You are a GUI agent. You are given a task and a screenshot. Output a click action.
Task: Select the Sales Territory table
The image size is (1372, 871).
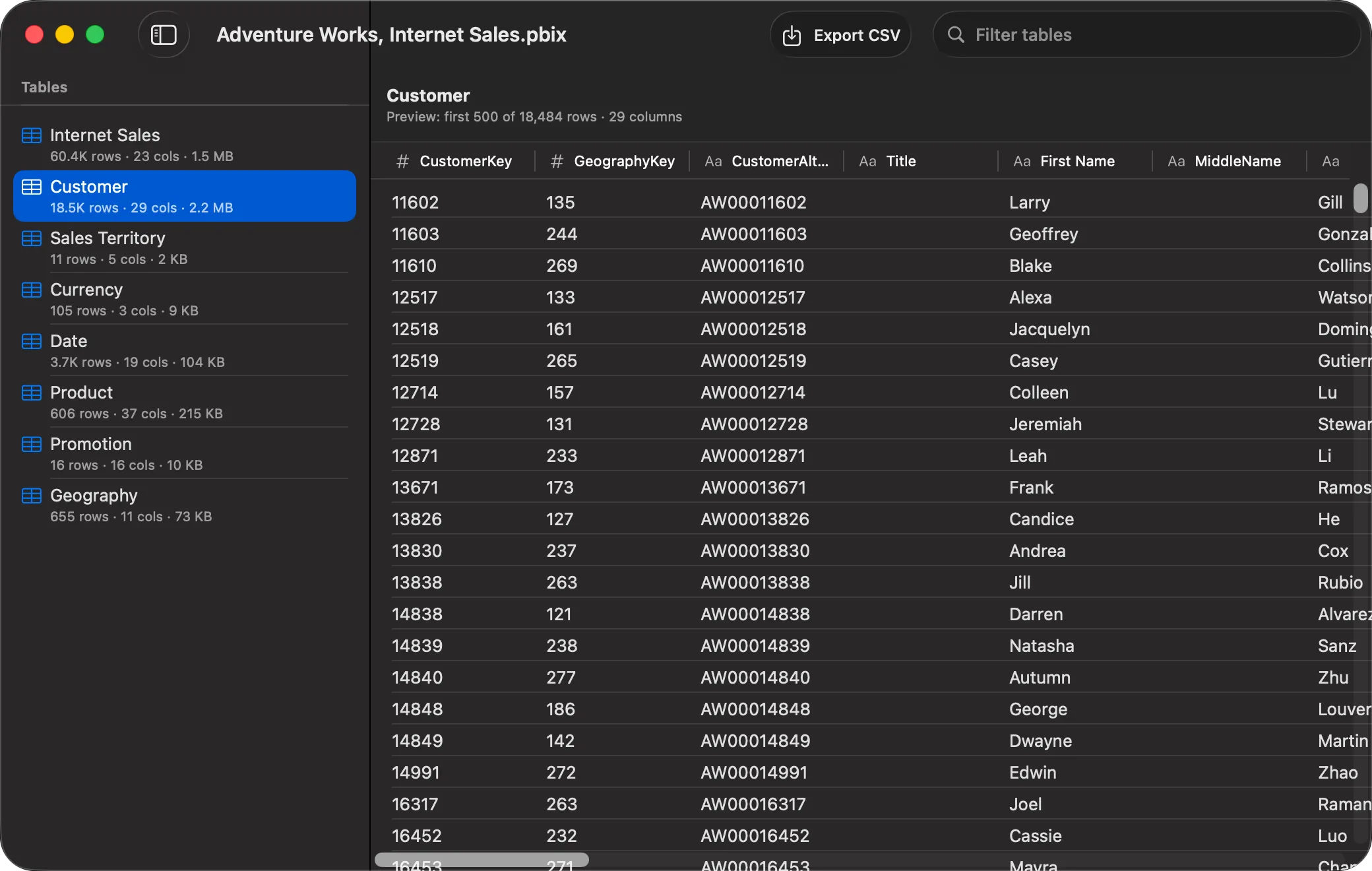coord(185,248)
